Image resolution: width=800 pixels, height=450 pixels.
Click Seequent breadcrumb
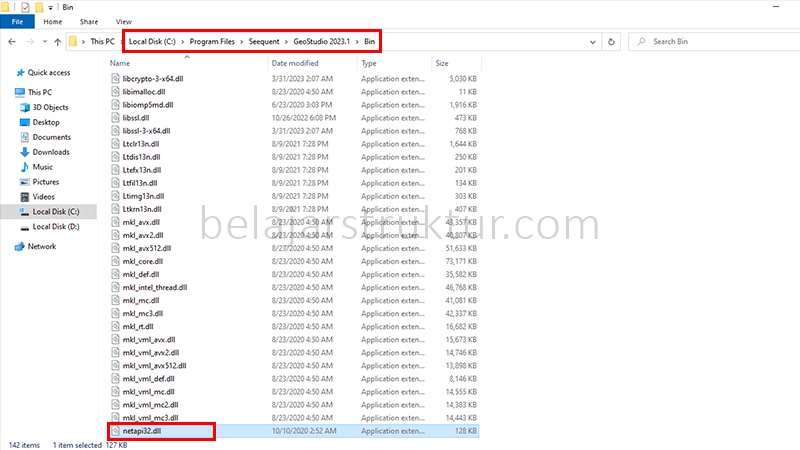click(x=264, y=41)
